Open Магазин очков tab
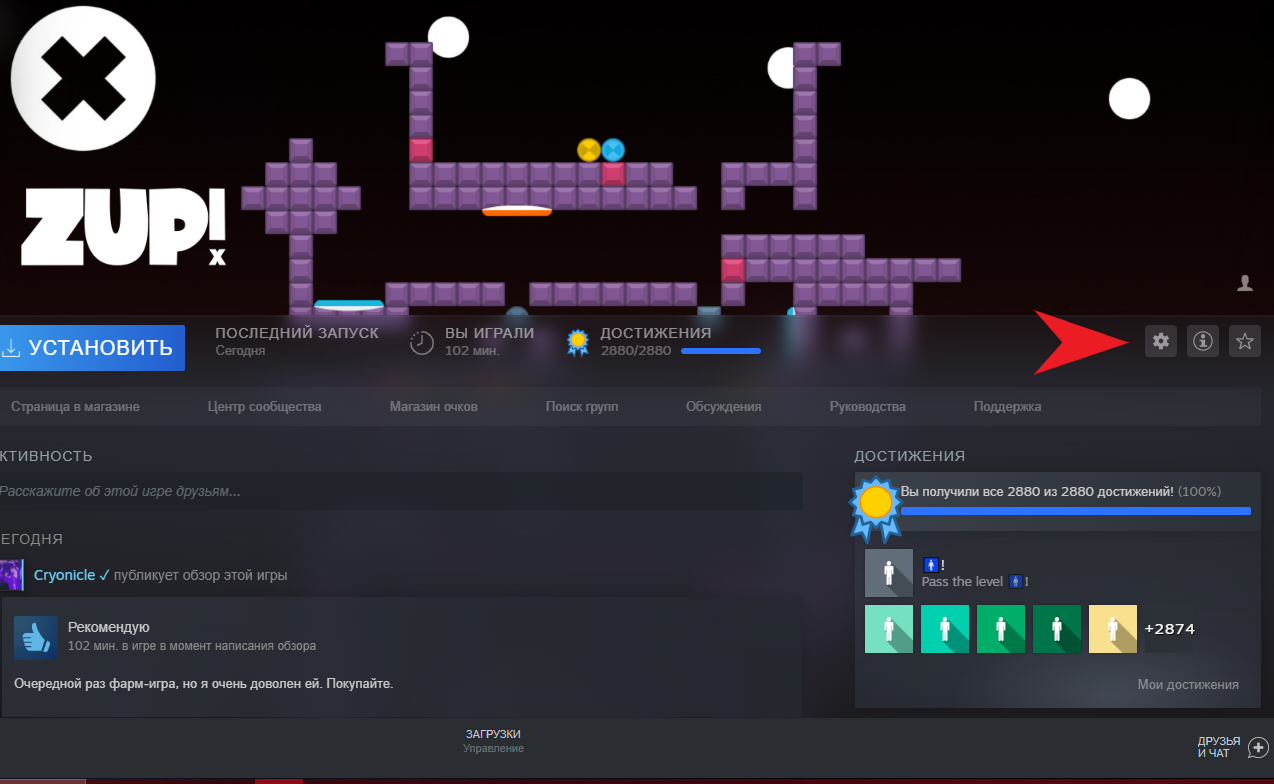The image size is (1274, 784). pyautogui.click(x=433, y=407)
